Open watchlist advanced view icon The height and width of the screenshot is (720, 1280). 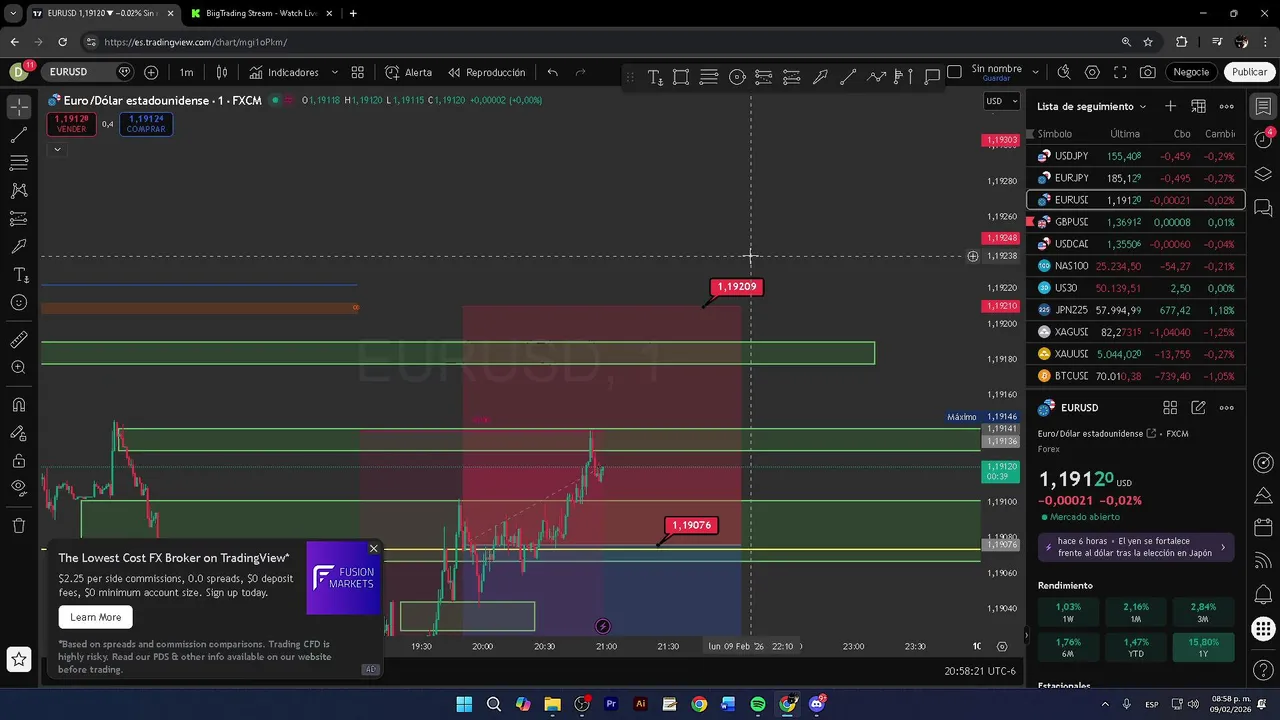1199,106
